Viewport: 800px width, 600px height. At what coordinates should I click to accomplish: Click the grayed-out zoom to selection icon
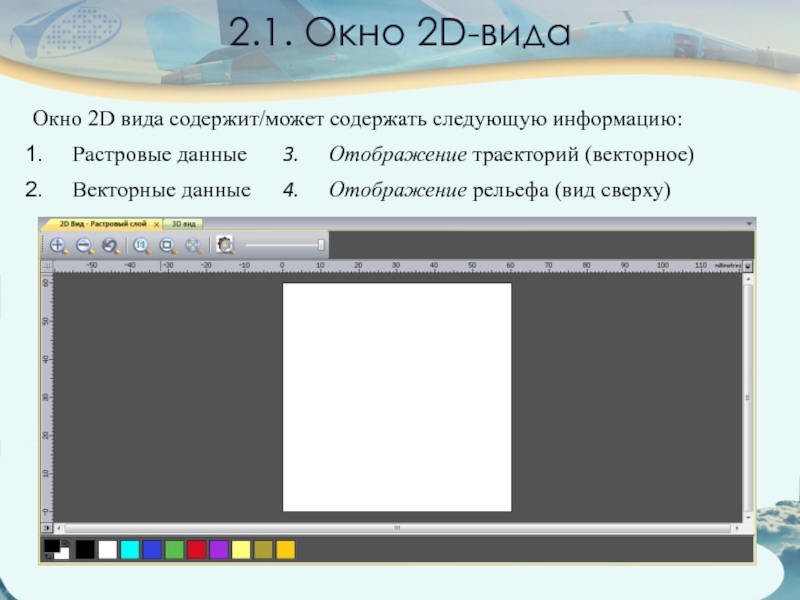click(192, 245)
